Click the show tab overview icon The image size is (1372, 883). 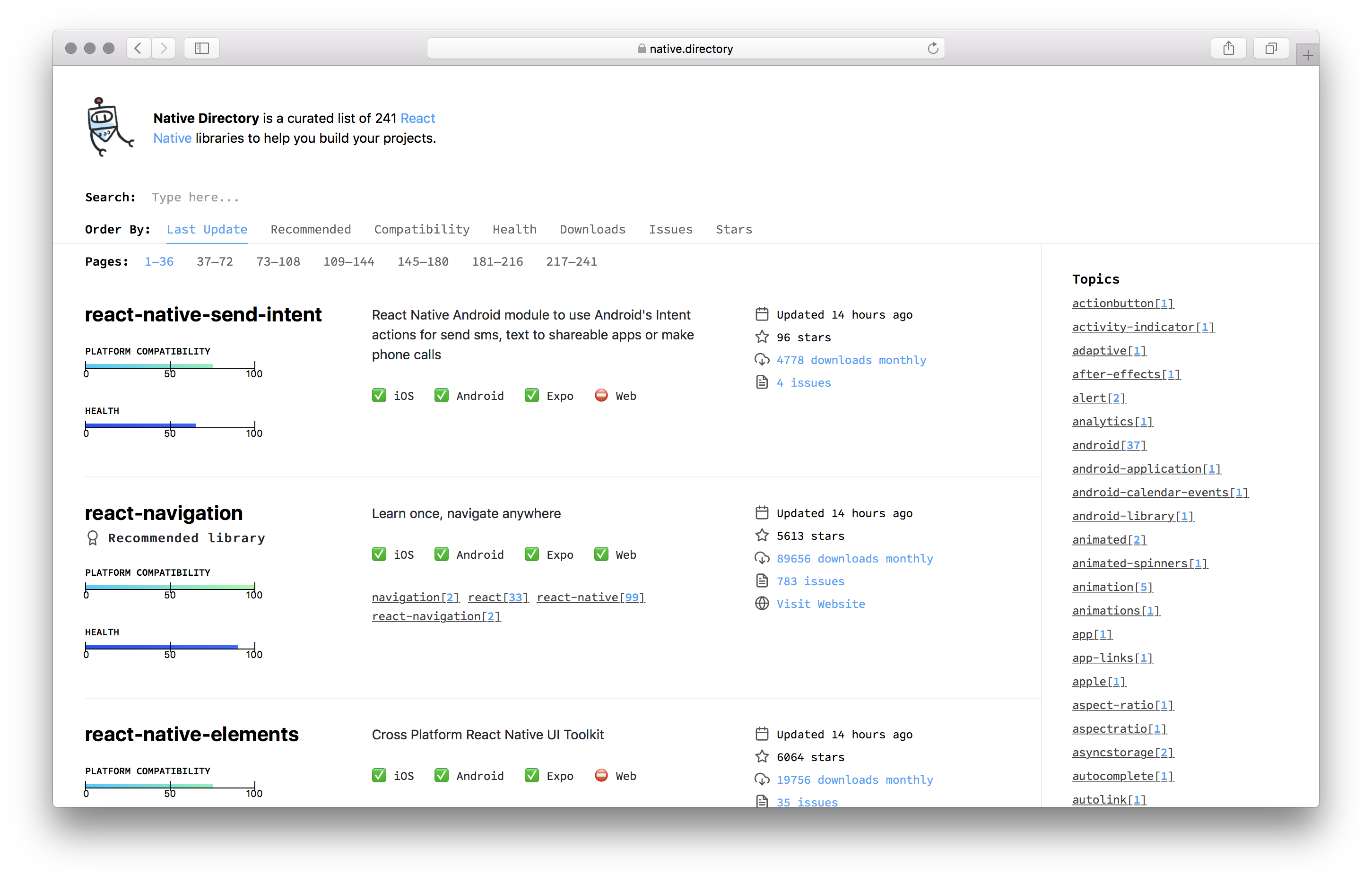tap(1270, 48)
